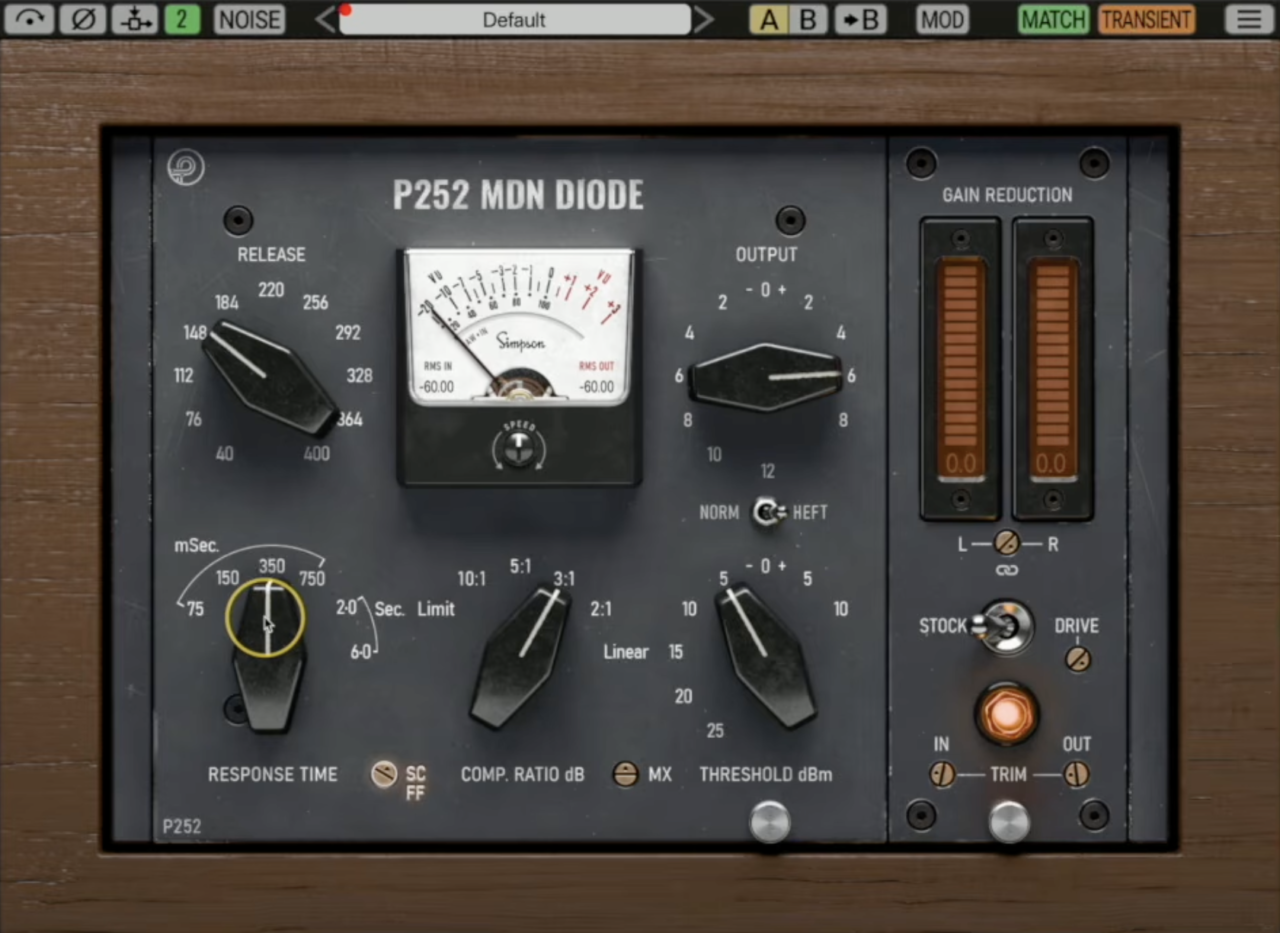Click the 12 output mark
This screenshot has height=933, width=1280.
(767, 472)
